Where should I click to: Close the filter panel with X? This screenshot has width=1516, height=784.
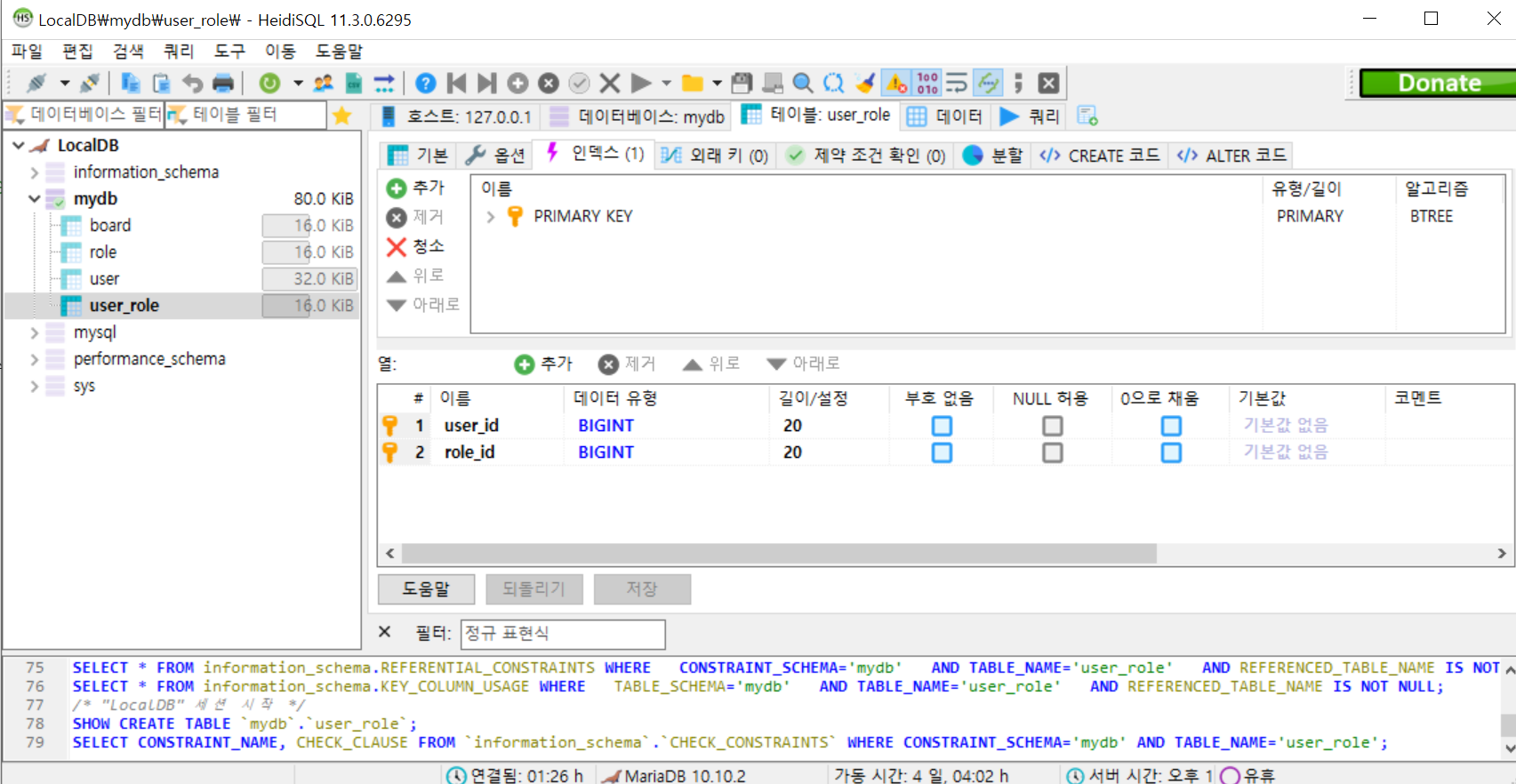pyautogui.click(x=384, y=632)
